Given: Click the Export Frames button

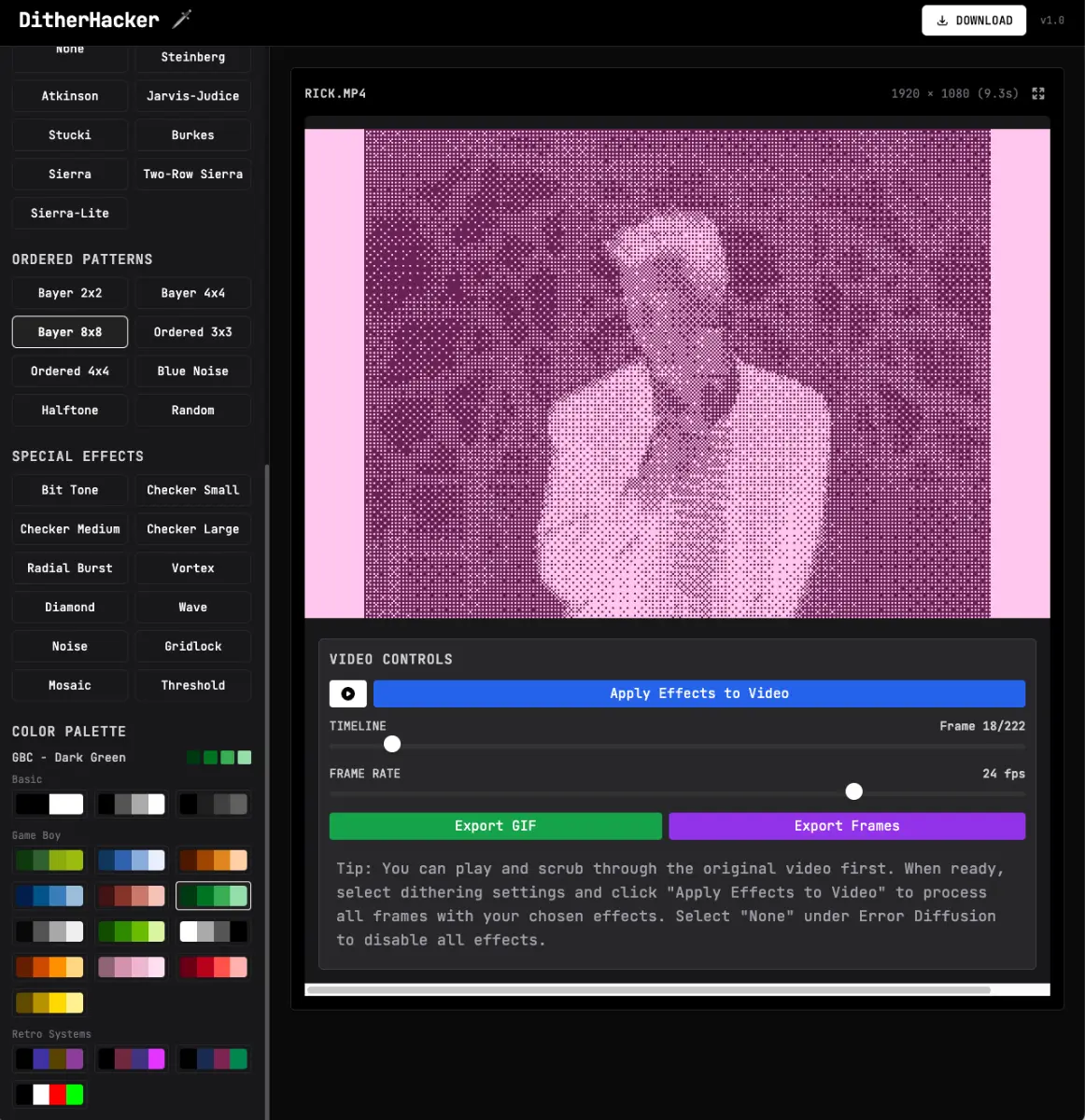Looking at the screenshot, I should [x=846, y=826].
